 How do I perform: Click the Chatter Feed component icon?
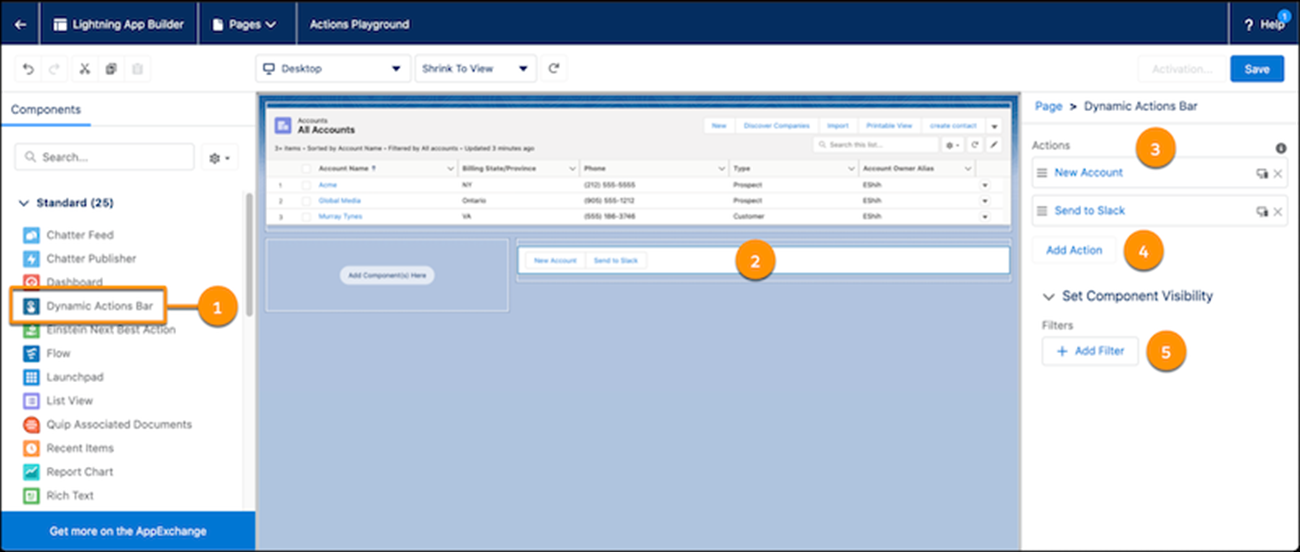(31, 235)
